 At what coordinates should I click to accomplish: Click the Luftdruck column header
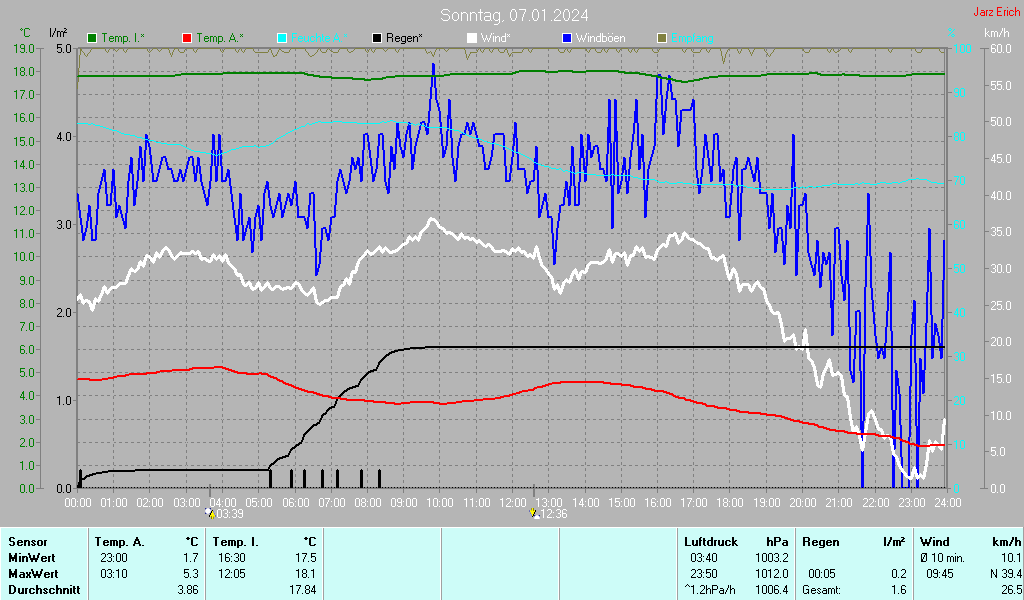(x=711, y=541)
